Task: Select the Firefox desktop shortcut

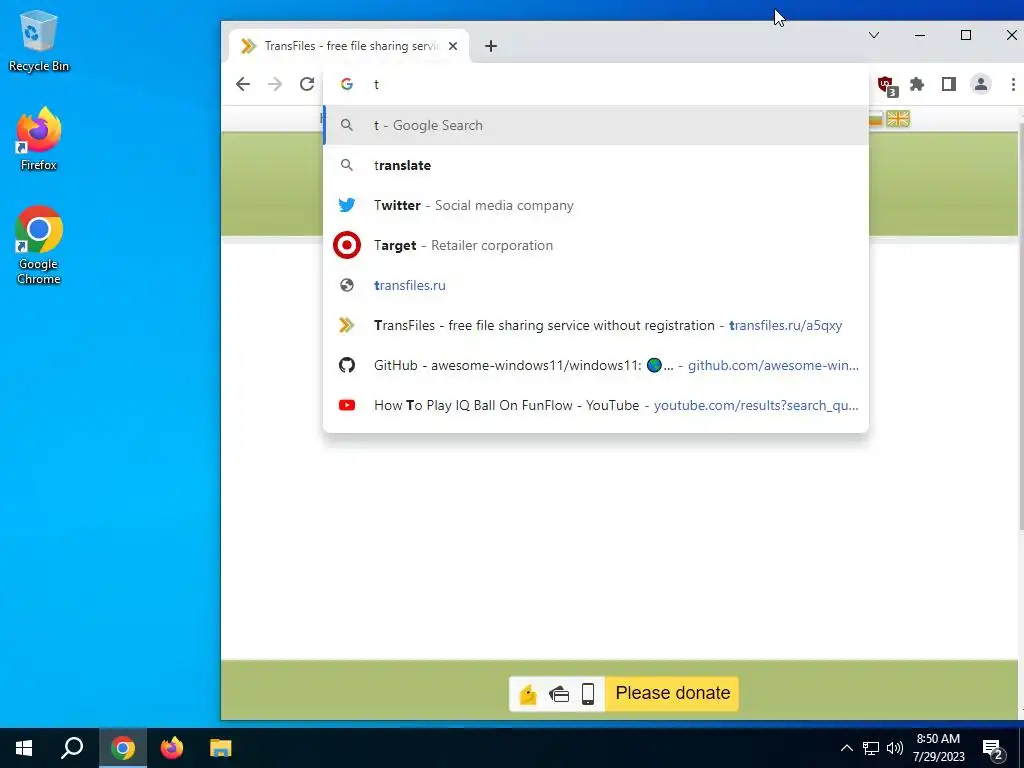Action: (39, 139)
